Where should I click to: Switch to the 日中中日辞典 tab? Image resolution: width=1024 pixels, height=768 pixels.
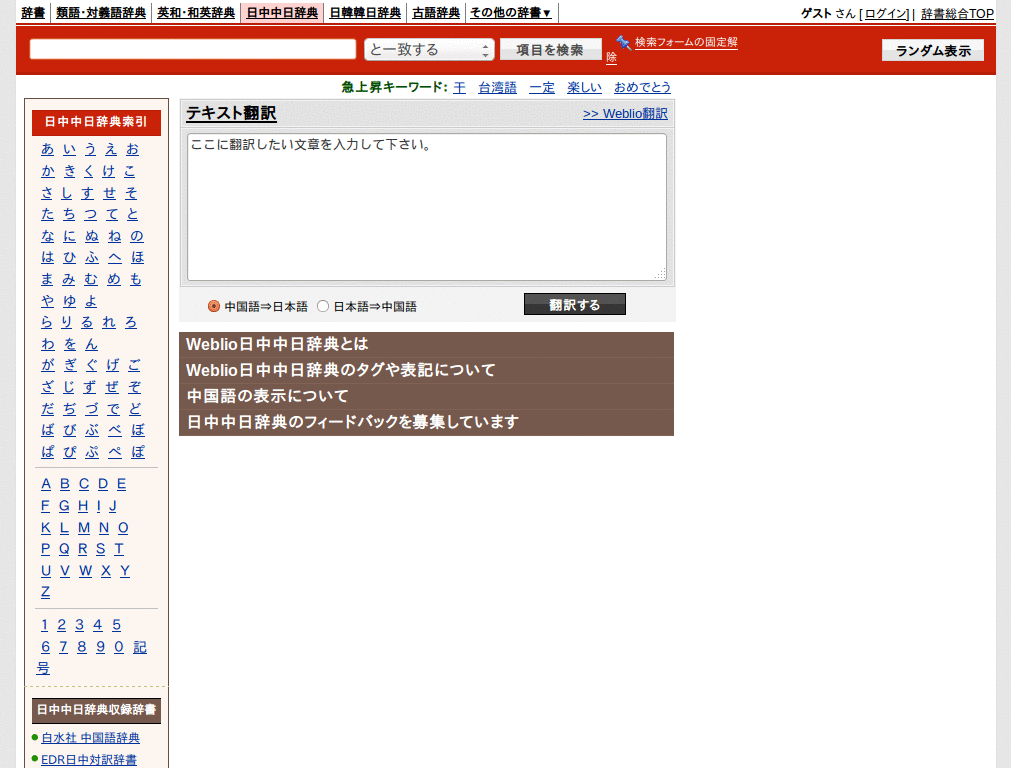282,13
